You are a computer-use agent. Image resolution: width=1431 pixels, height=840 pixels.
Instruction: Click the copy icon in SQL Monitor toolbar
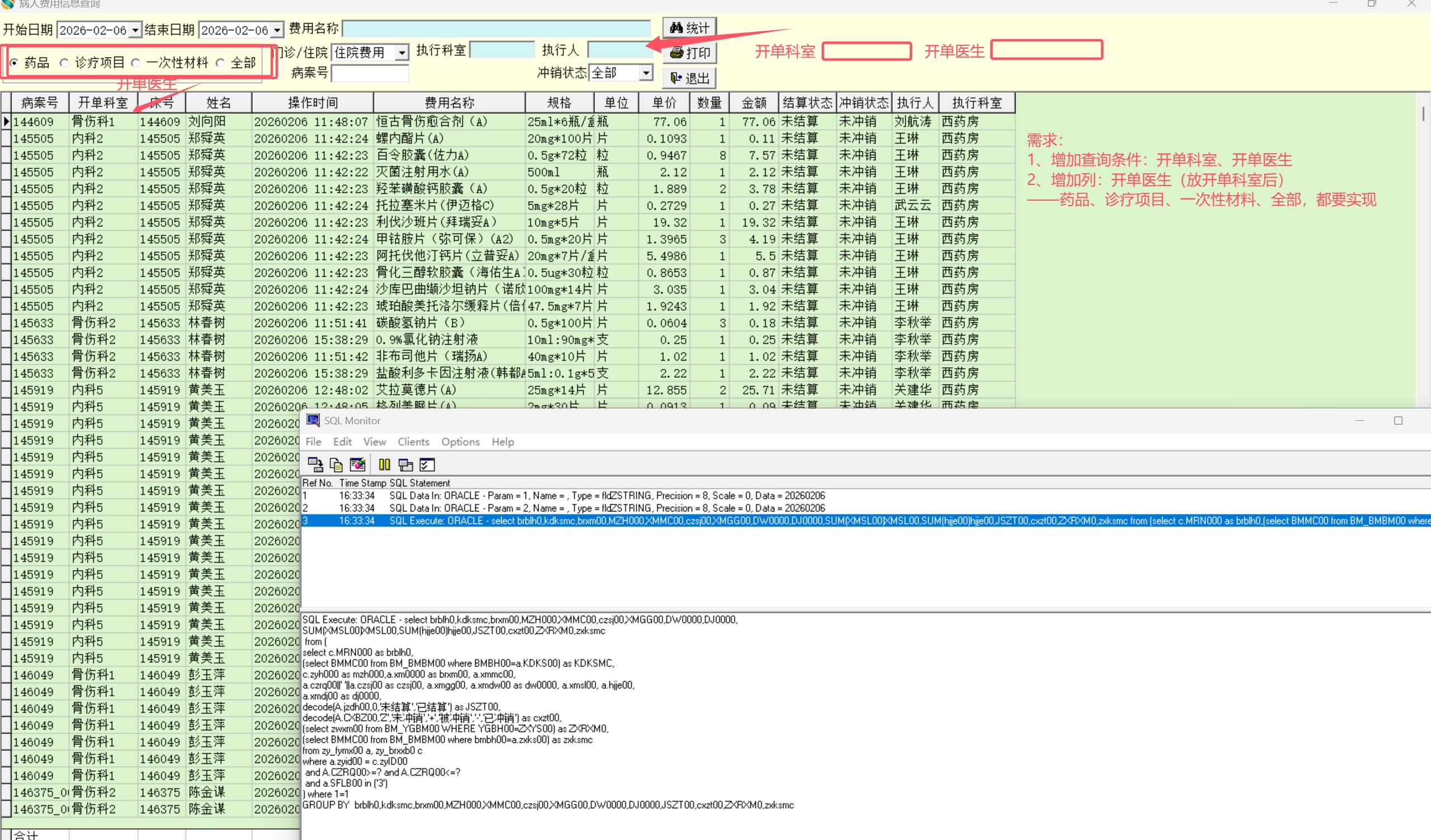tap(336, 465)
